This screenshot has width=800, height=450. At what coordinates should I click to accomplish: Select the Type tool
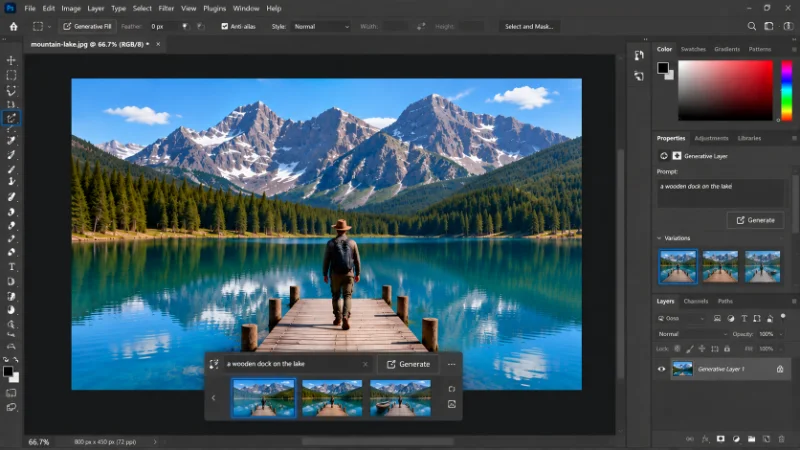(11, 267)
